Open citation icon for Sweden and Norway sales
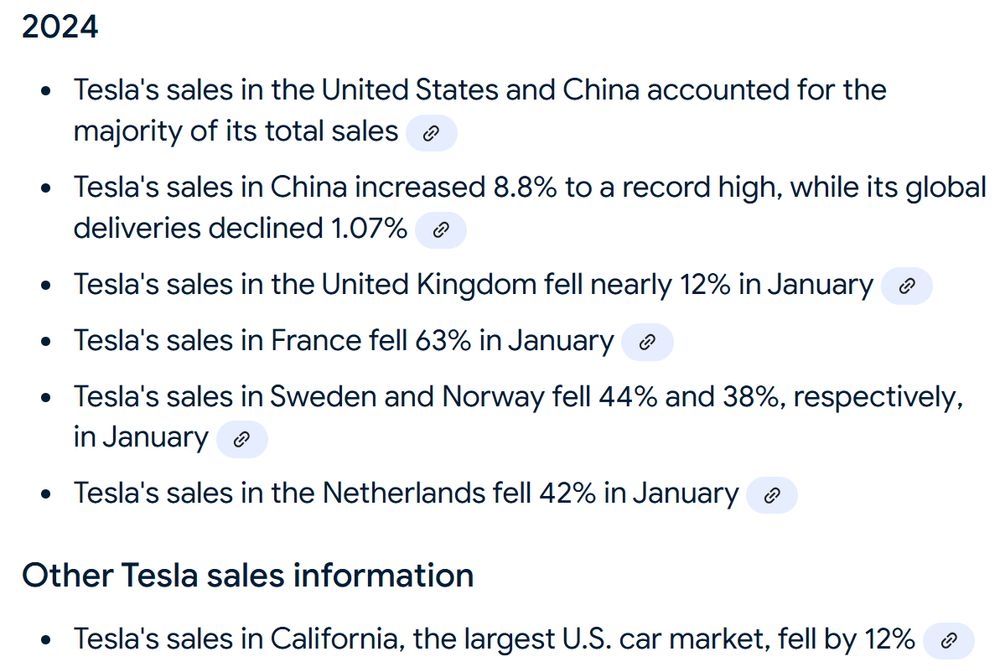Screen dimensions: 1000x671 241,439
